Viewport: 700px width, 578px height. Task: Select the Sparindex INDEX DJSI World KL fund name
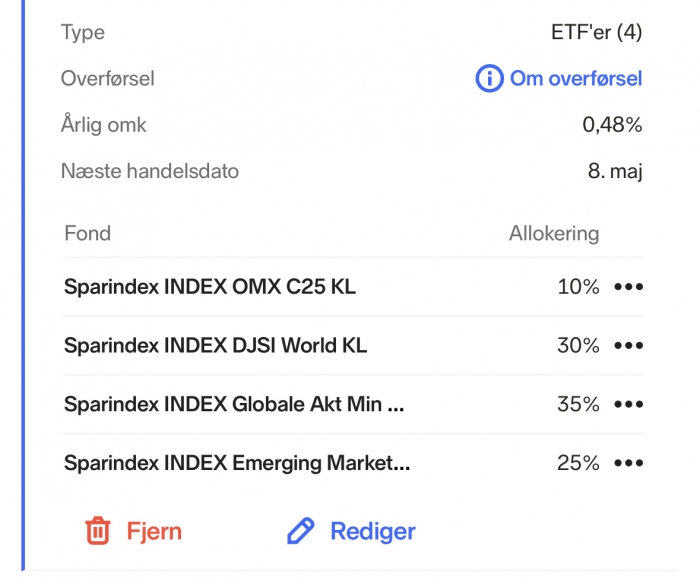pyautogui.click(x=215, y=345)
